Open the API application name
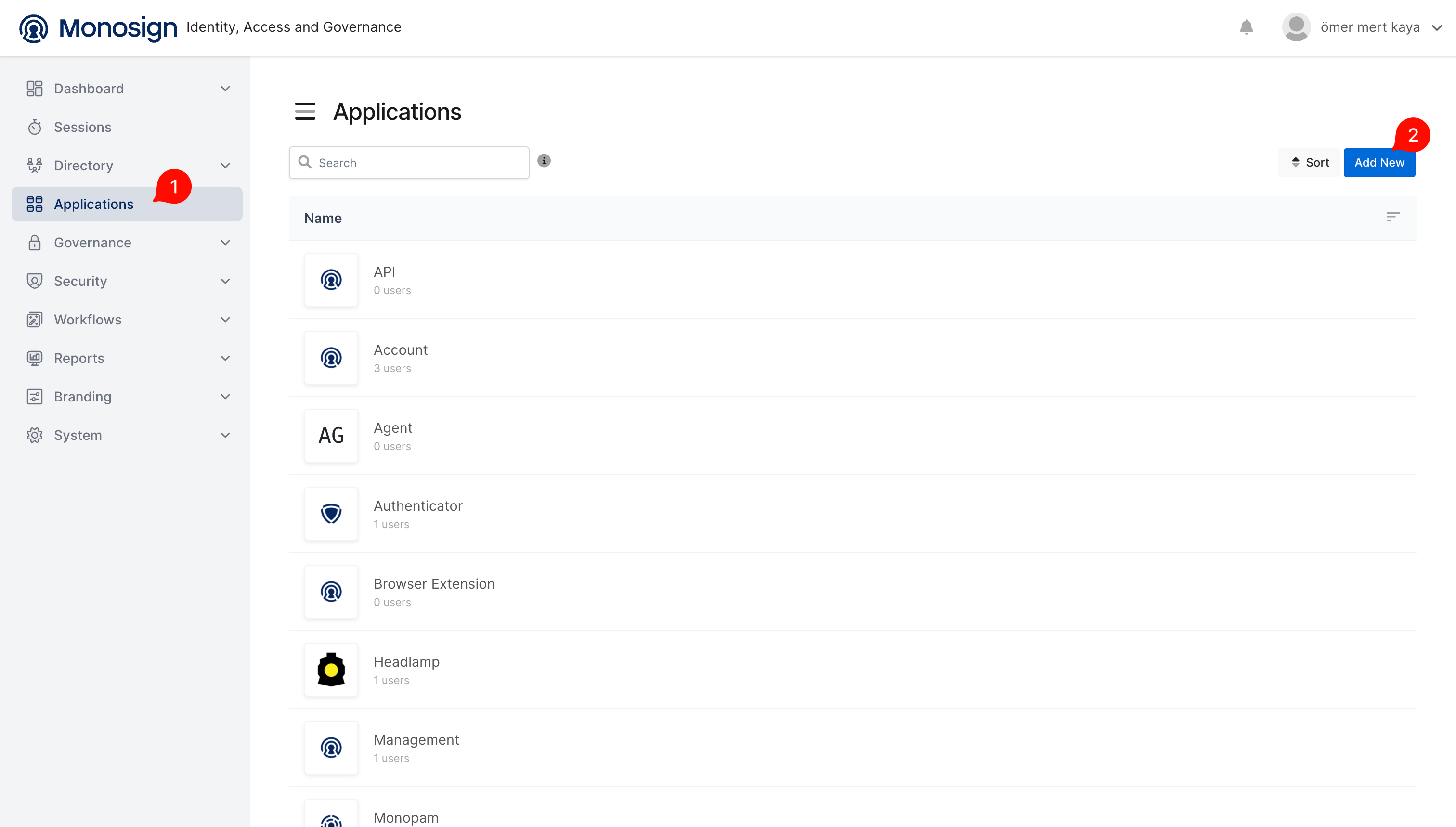 coord(385,272)
